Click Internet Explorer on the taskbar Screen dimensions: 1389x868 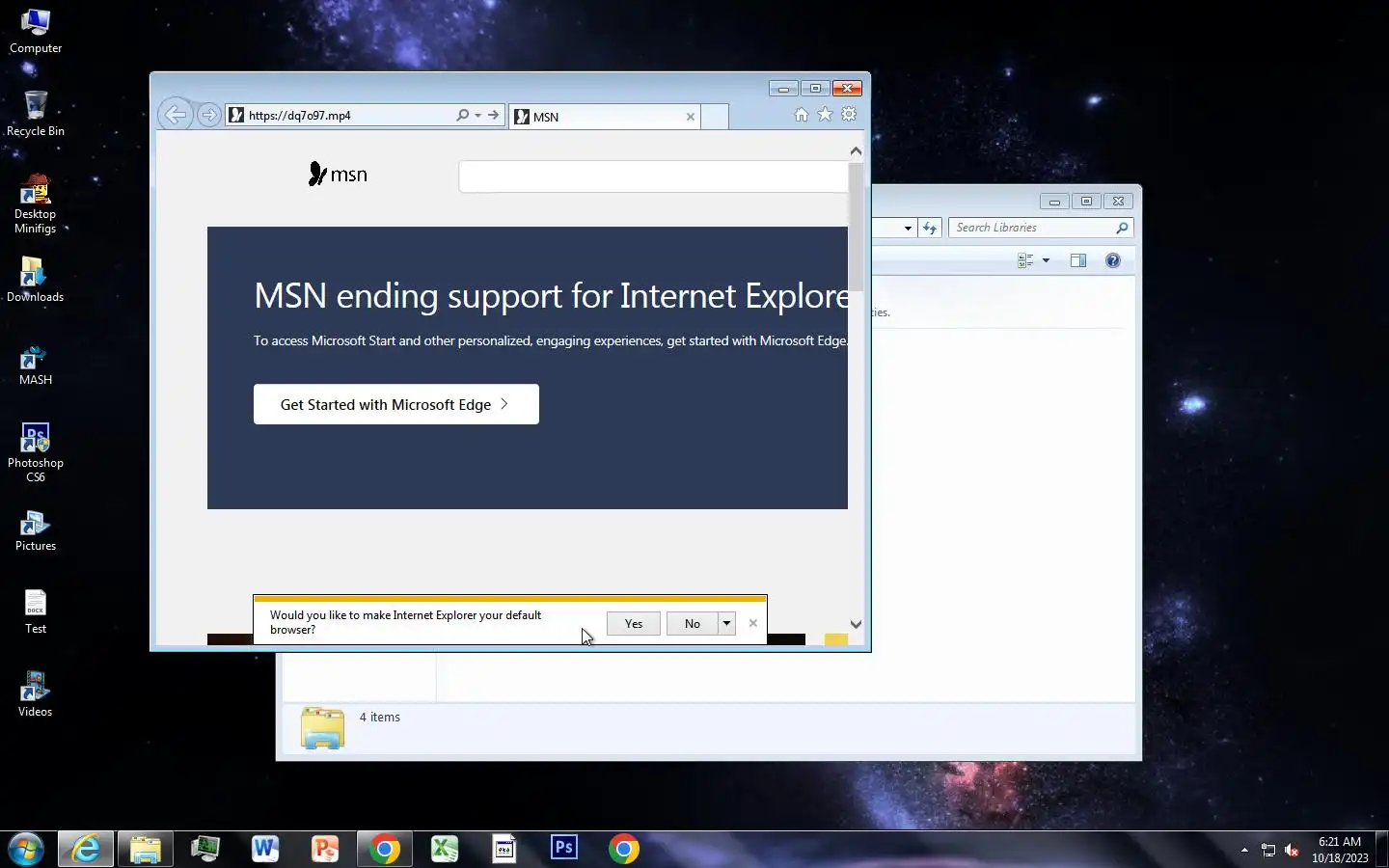(87, 849)
